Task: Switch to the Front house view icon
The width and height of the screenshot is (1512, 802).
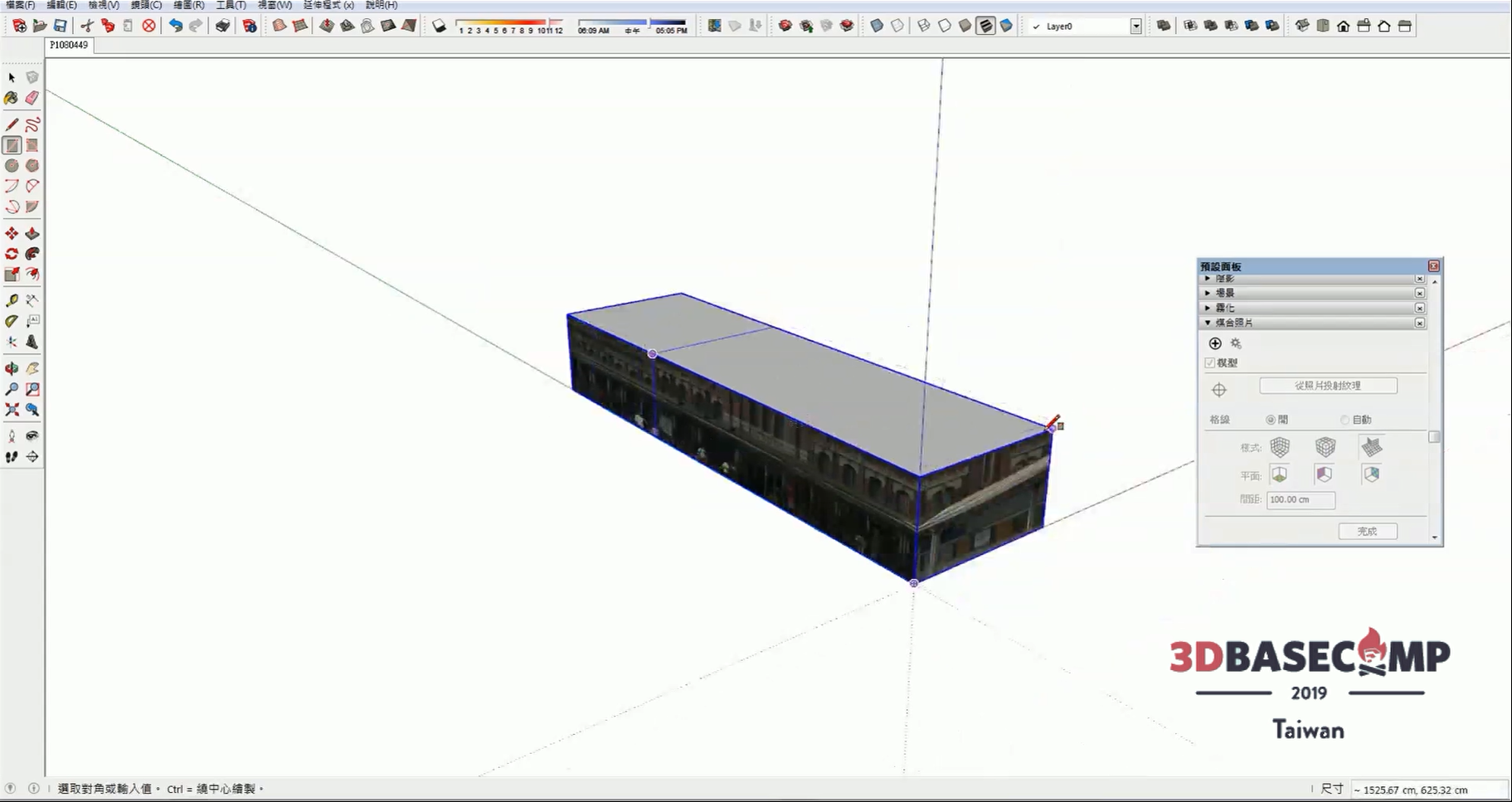Action: [x=1344, y=26]
